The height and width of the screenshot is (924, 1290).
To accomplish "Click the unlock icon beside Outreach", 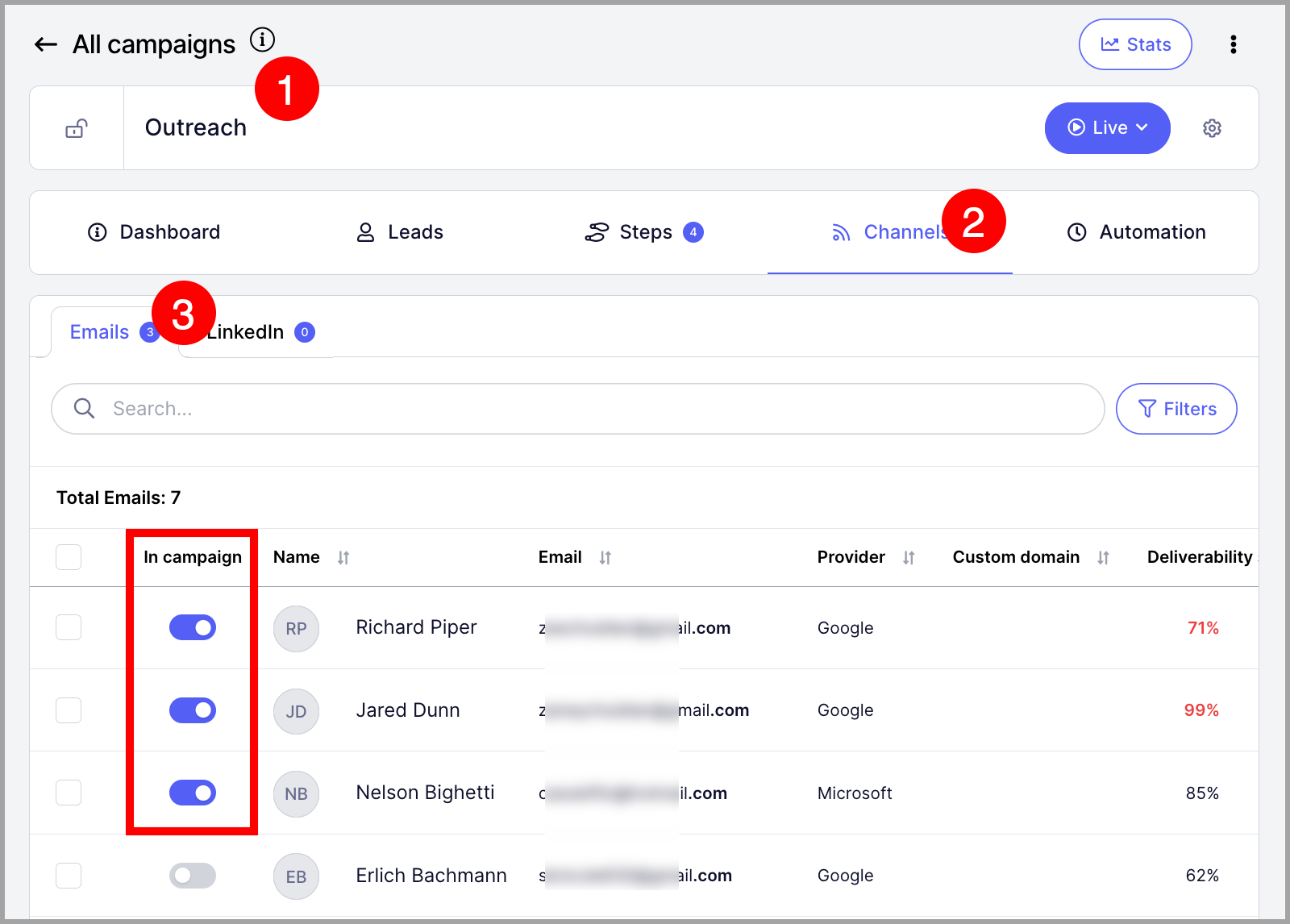I will (77, 128).
